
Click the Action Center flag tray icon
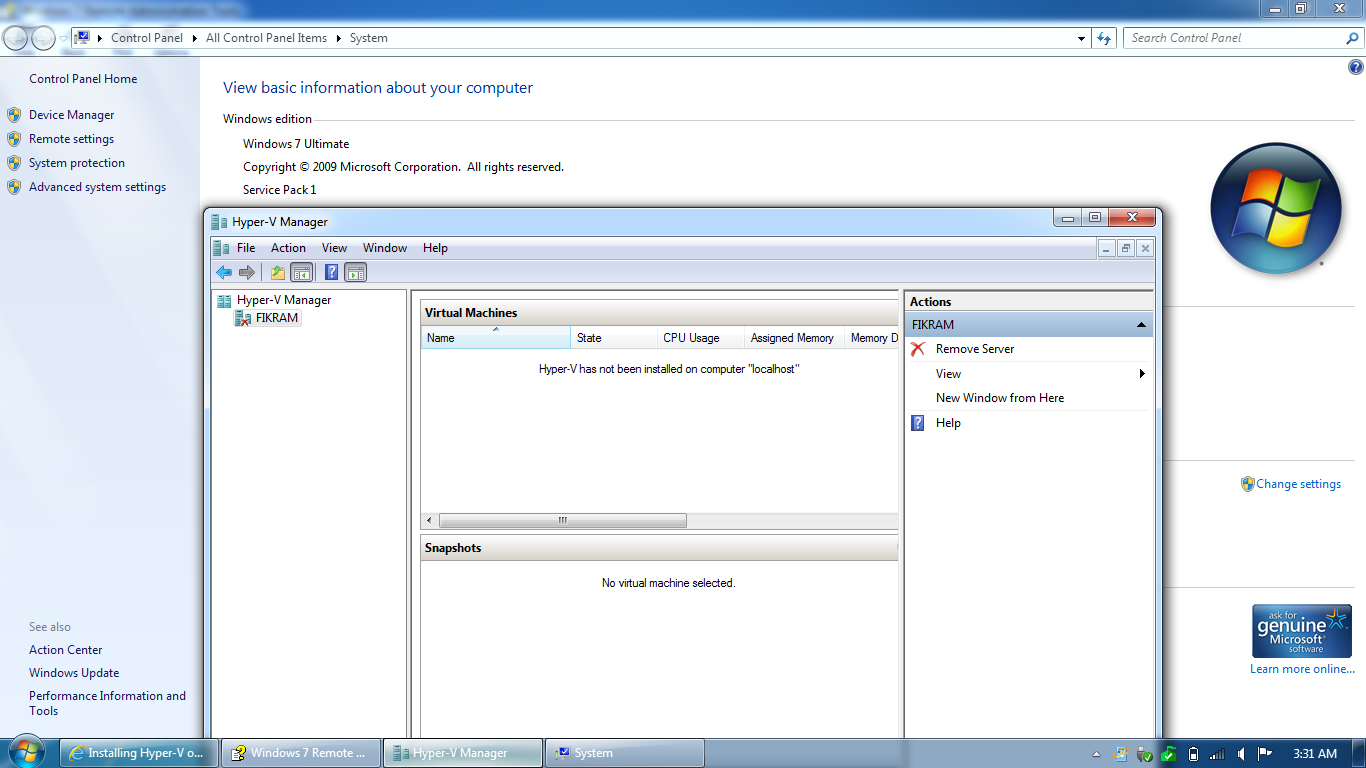pos(1265,754)
